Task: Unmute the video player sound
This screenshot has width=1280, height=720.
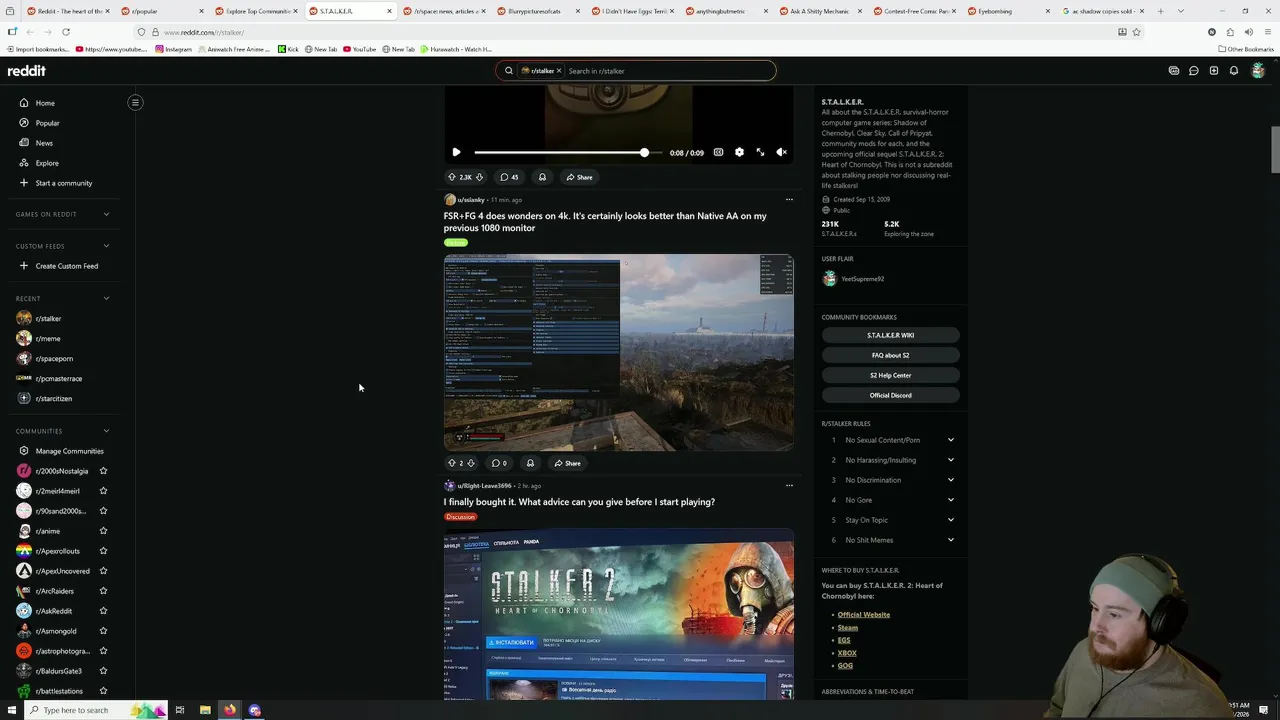Action: [781, 152]
